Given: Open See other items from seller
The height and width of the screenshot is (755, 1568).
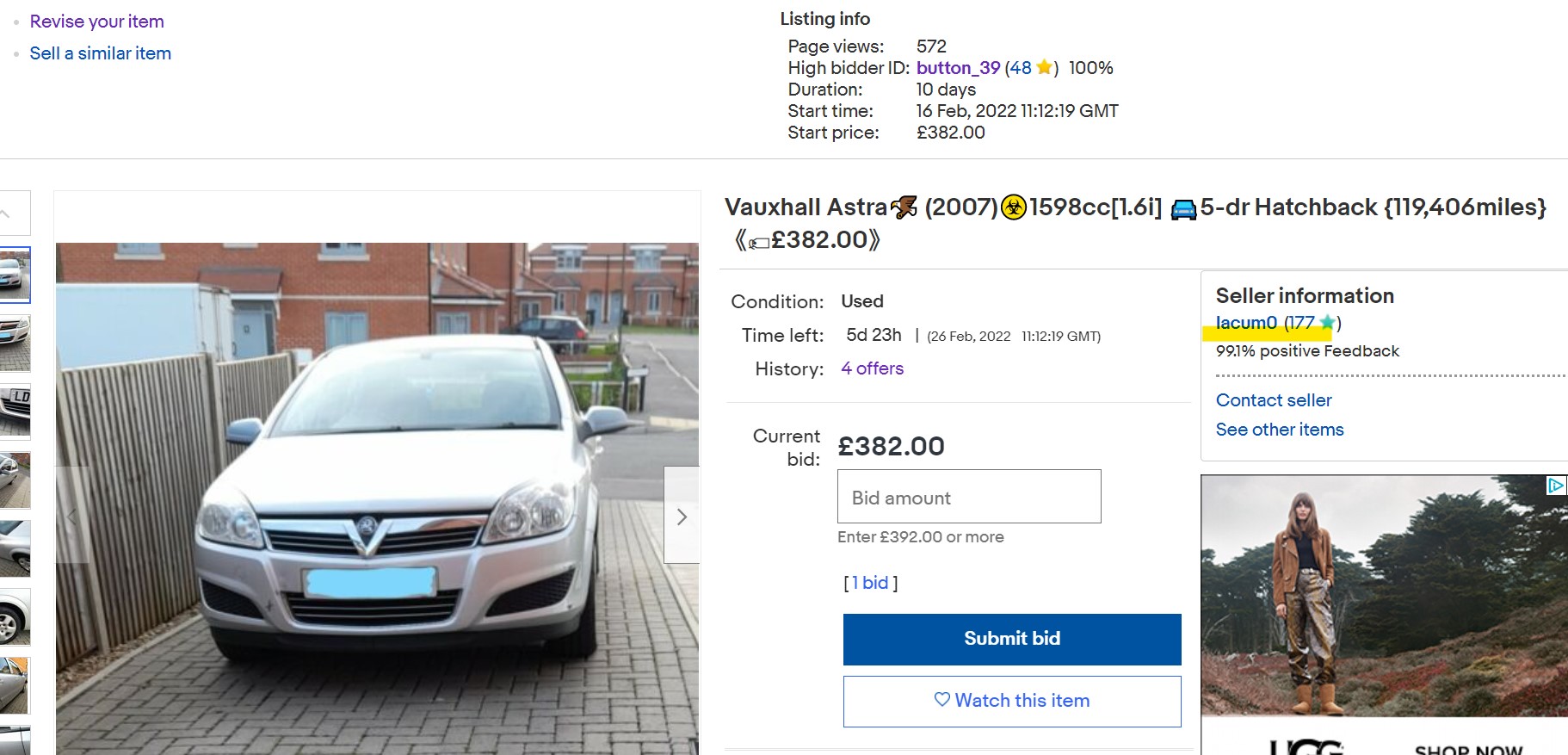Looking at the screenshot, I should 1279,430.
